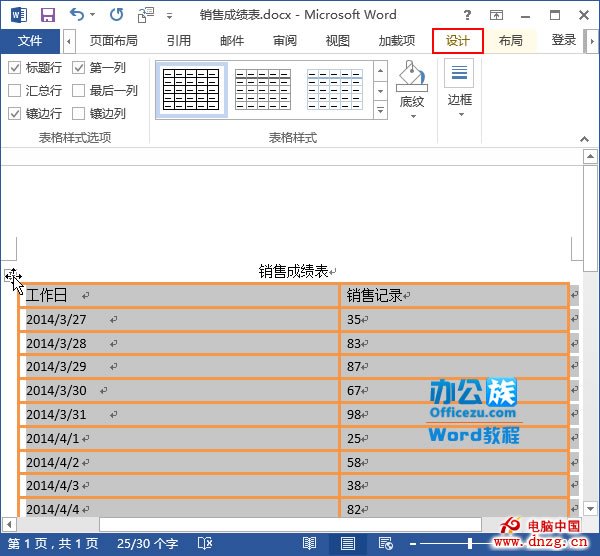600x556 pixels.
Task: Enable the 汇总行 checkbox
Action: click(15, 91)
